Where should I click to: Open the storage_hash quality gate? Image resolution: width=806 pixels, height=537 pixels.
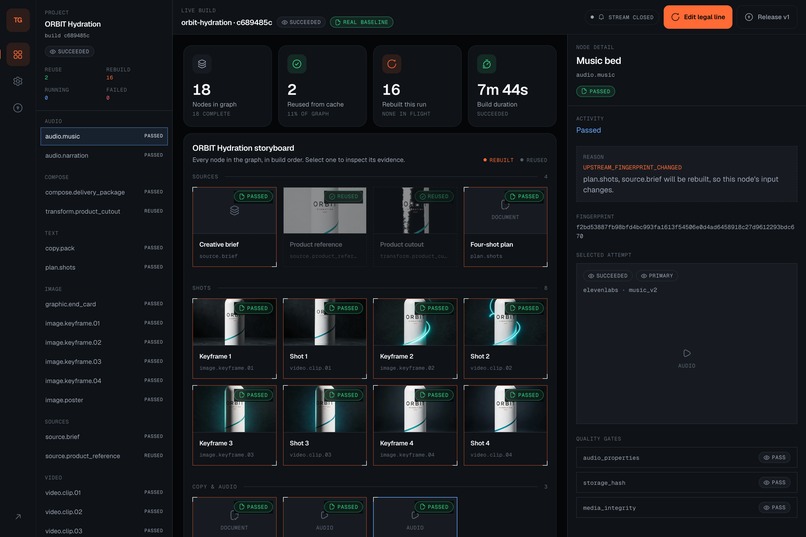687,483
